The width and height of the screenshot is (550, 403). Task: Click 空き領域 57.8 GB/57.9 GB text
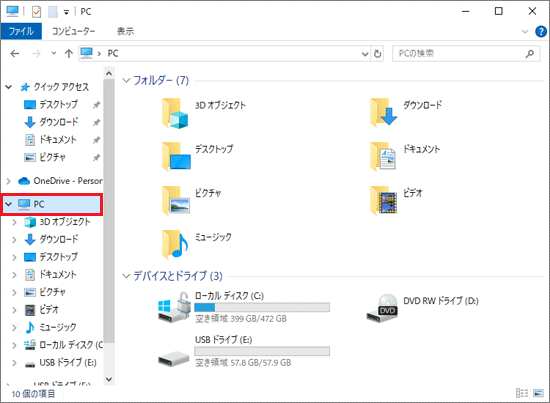coord(243,363)
